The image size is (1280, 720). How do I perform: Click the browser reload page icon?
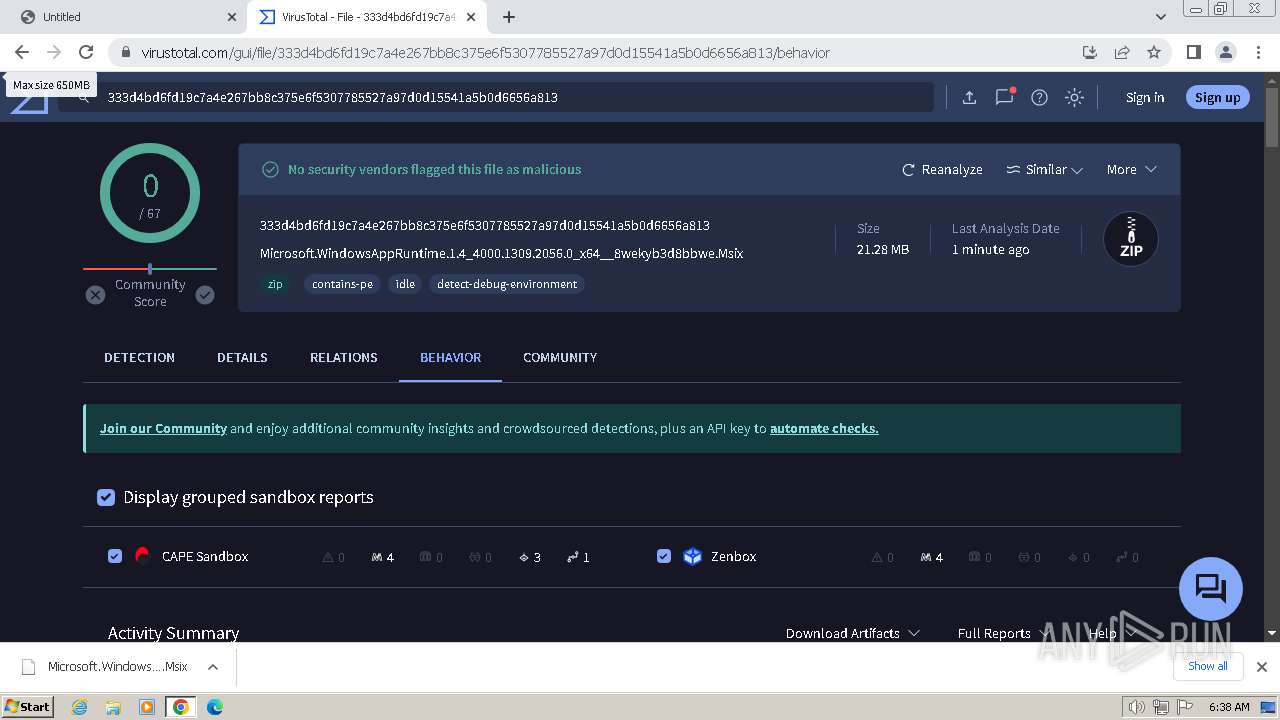click(x=86, y=52)
